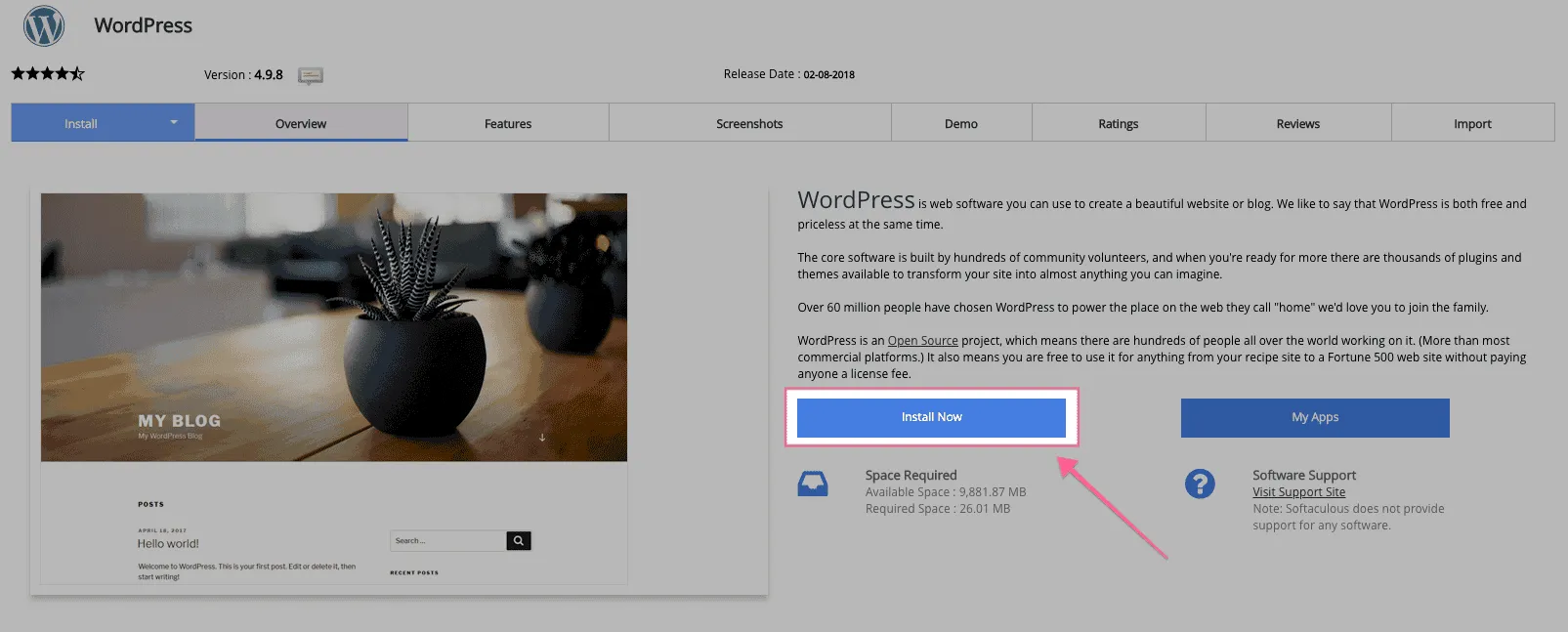The height and width of the screenshot is (632, 1568).
Task: View the Reviews tab
Action: pos(1298,123)
